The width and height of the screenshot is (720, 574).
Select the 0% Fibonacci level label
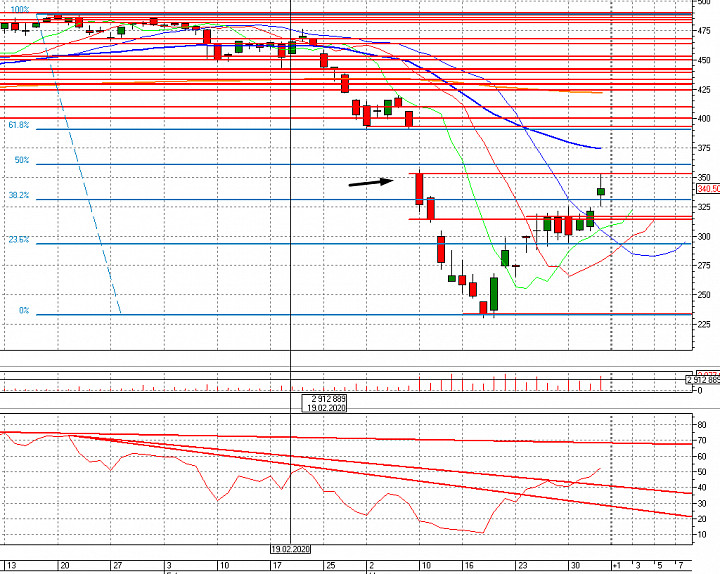[x=24, y=310]
